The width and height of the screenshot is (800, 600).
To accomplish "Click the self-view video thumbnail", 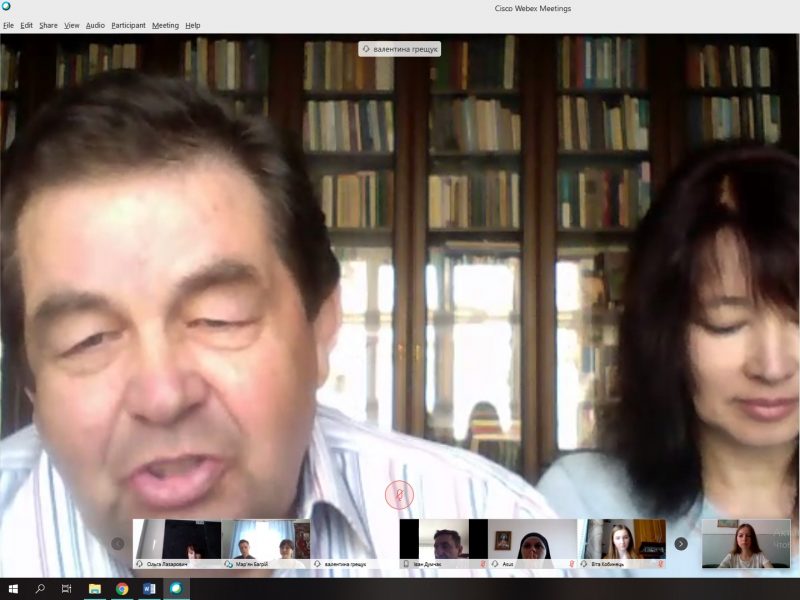I will pyautogui.click(x=745, y=543).
